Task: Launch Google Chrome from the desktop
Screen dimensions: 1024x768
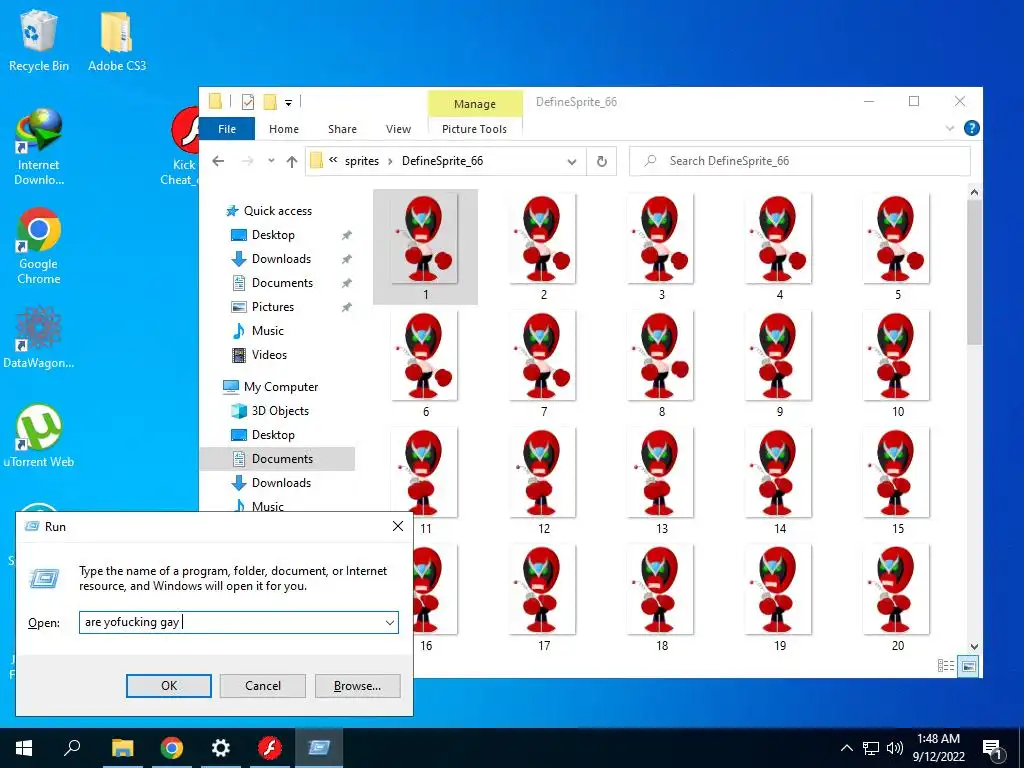Action: click(x=39, y=246)
